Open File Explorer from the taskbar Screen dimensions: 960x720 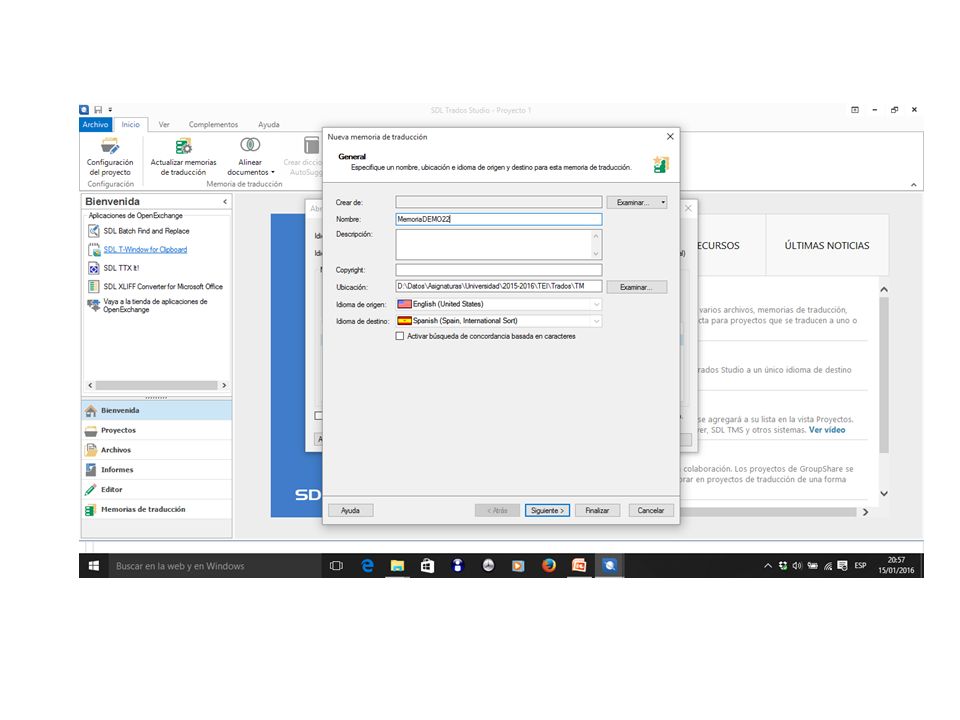(x=397, y=566)
